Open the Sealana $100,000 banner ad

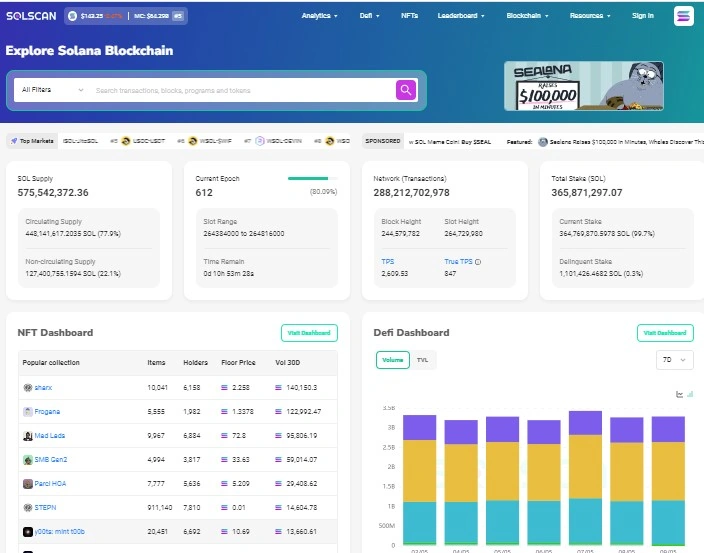coord(584,86)
